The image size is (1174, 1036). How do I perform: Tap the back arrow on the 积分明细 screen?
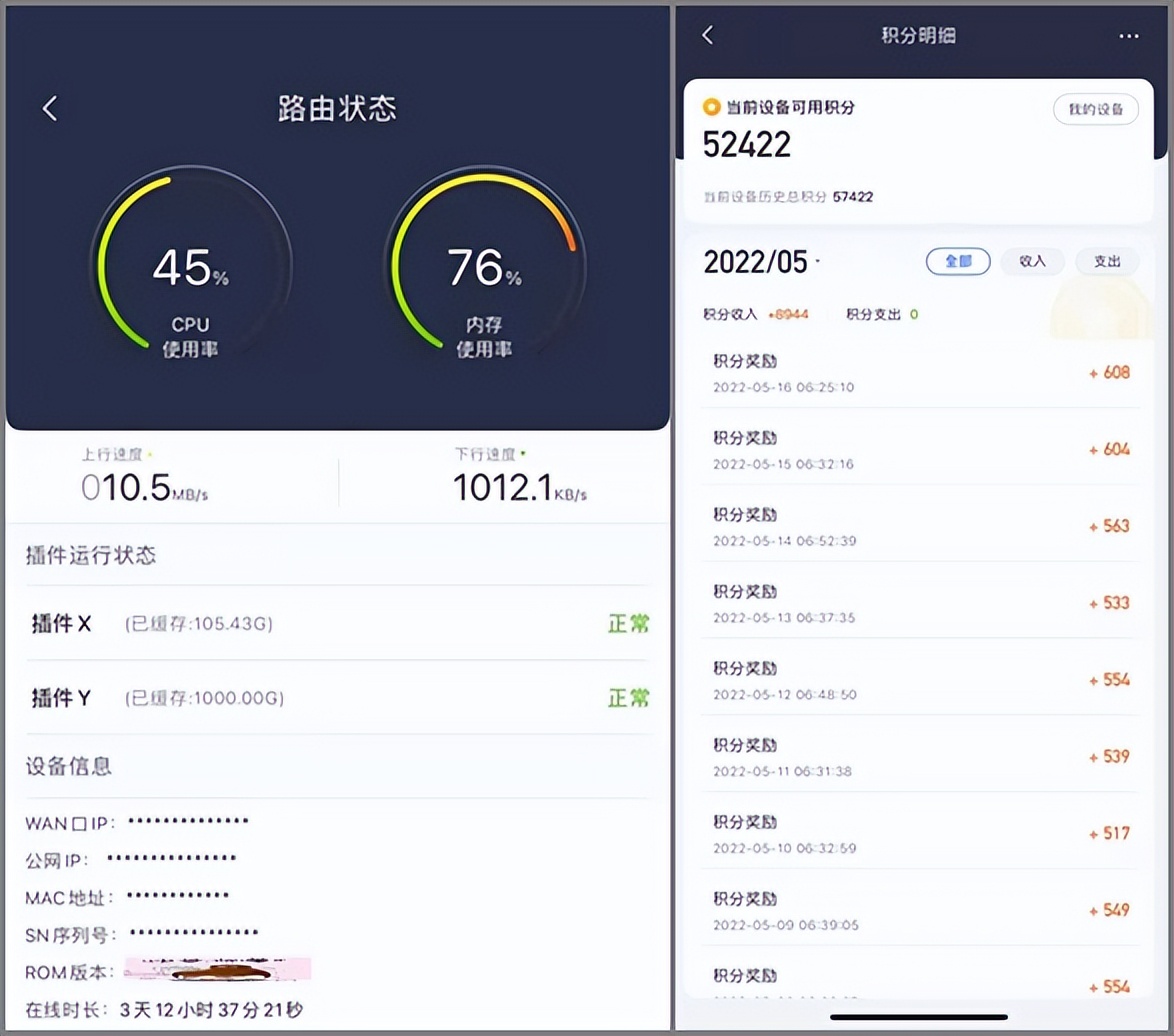[708, 35]
